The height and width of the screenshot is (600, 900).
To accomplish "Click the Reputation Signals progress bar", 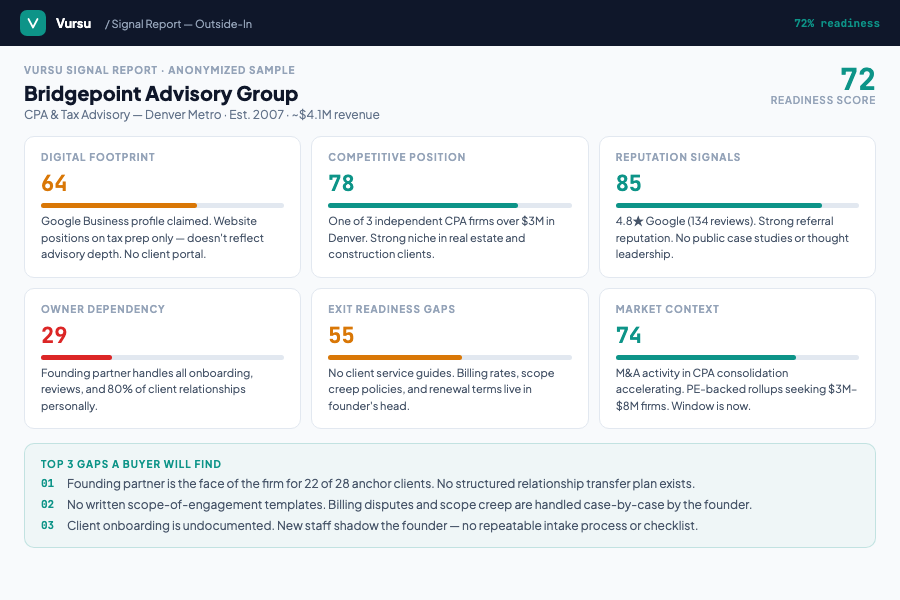I will tap(738, 206).
